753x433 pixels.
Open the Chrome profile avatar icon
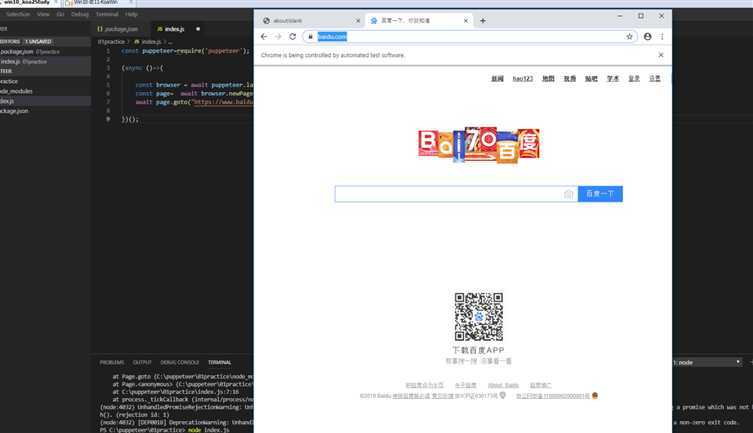[x=647, y=36]
